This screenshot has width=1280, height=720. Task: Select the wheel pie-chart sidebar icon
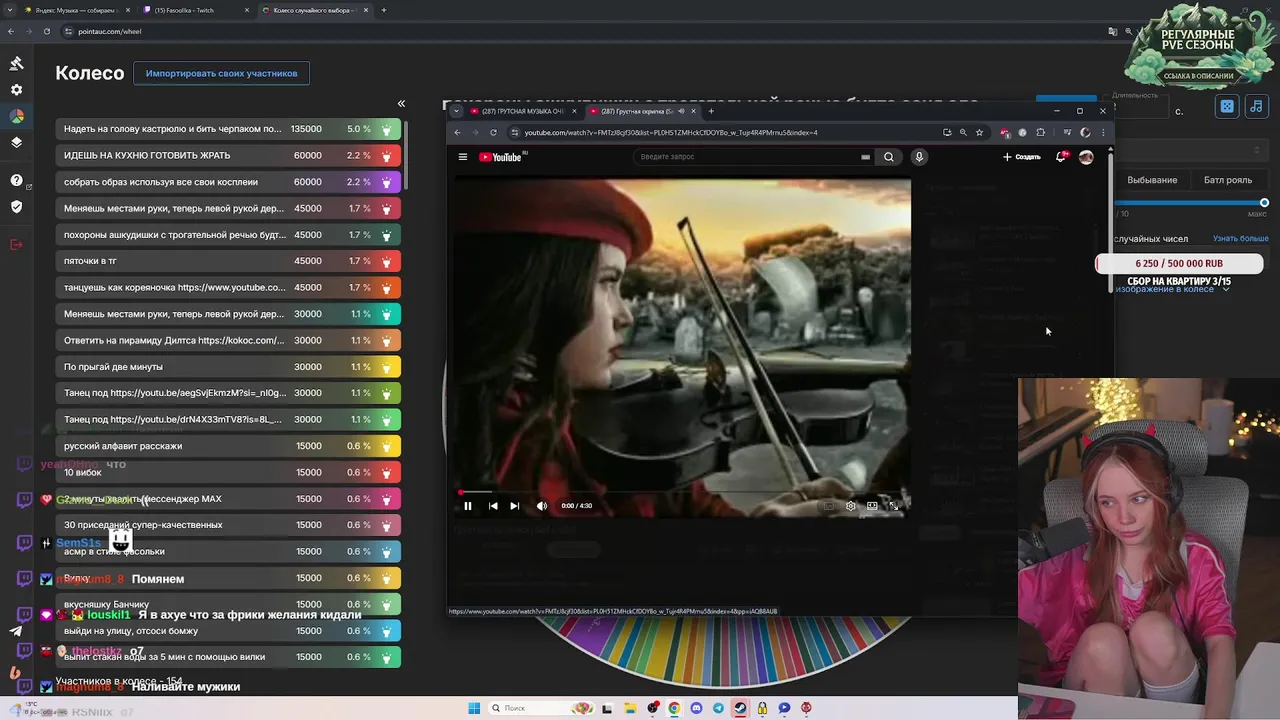click(x=16, y=116)
